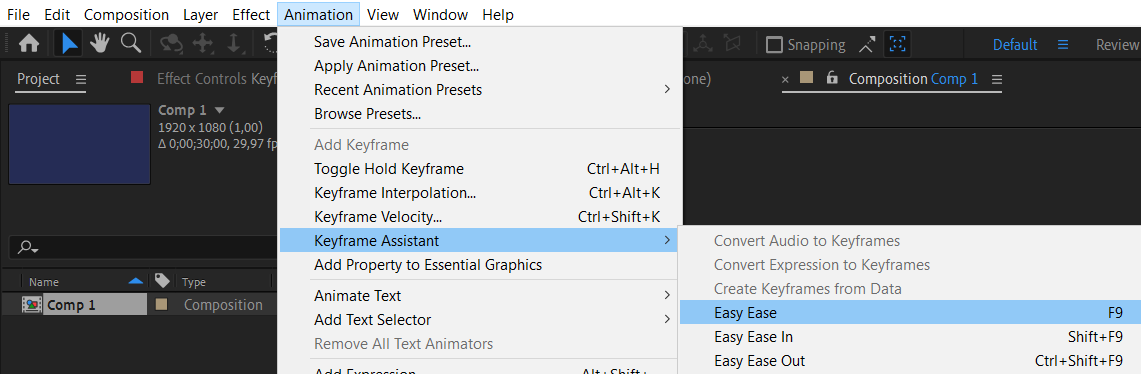Switch to the Default workspace

point(1015,45)
